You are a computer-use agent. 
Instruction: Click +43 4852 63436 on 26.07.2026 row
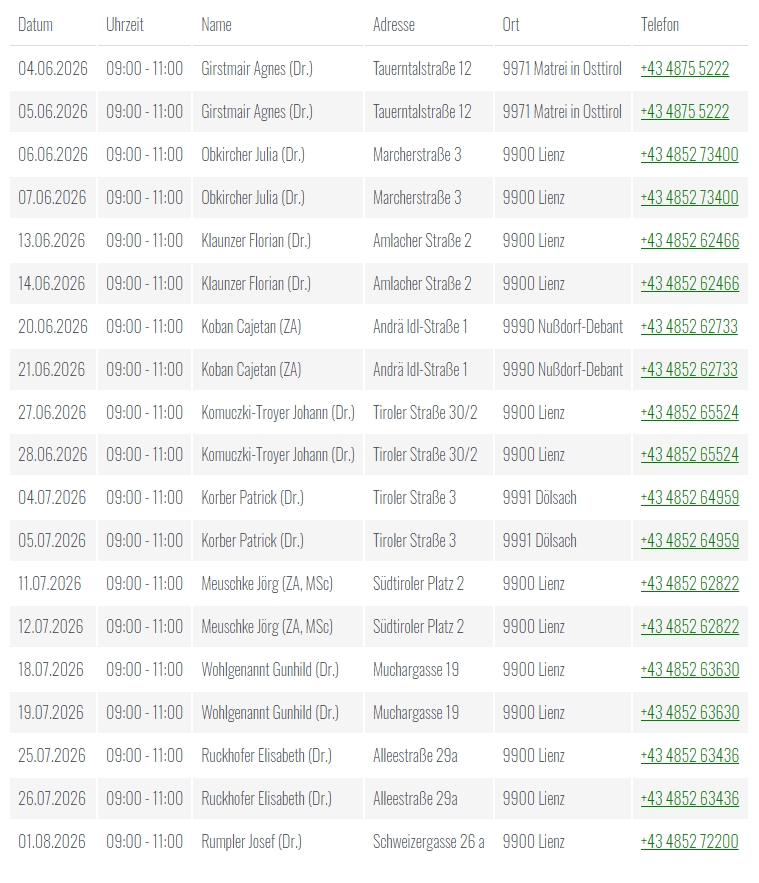pos(690,799)
